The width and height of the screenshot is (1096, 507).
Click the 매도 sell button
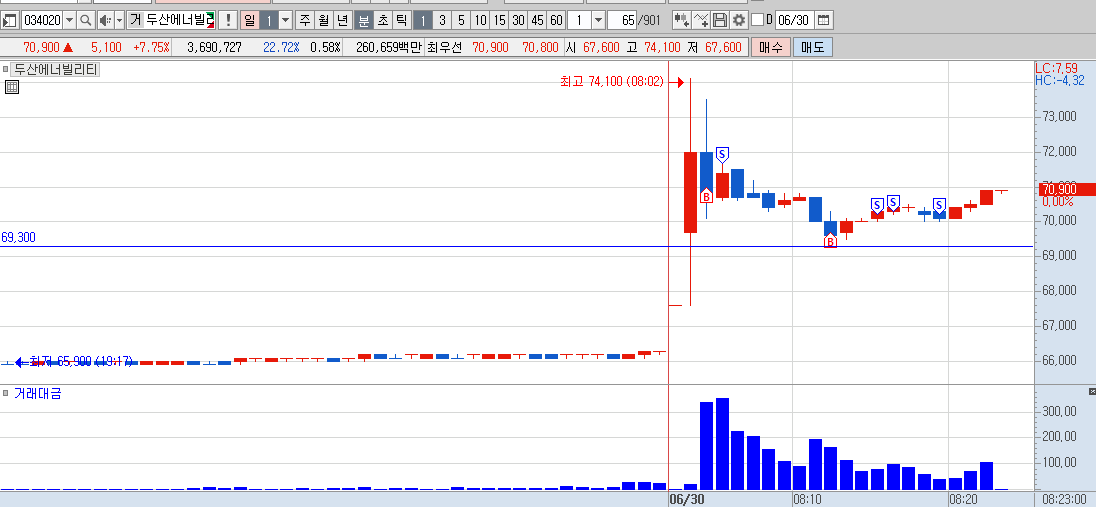pyautogui.click(x=813, y=48)
